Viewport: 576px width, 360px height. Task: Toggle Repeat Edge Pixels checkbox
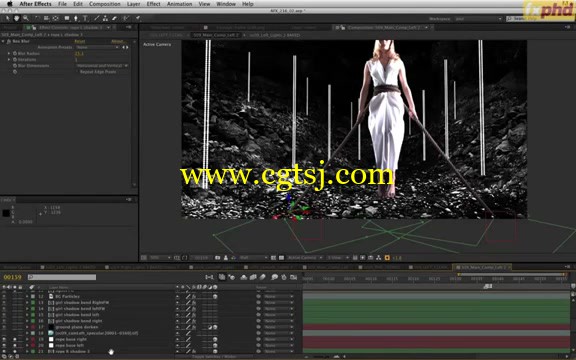[78, 72]
